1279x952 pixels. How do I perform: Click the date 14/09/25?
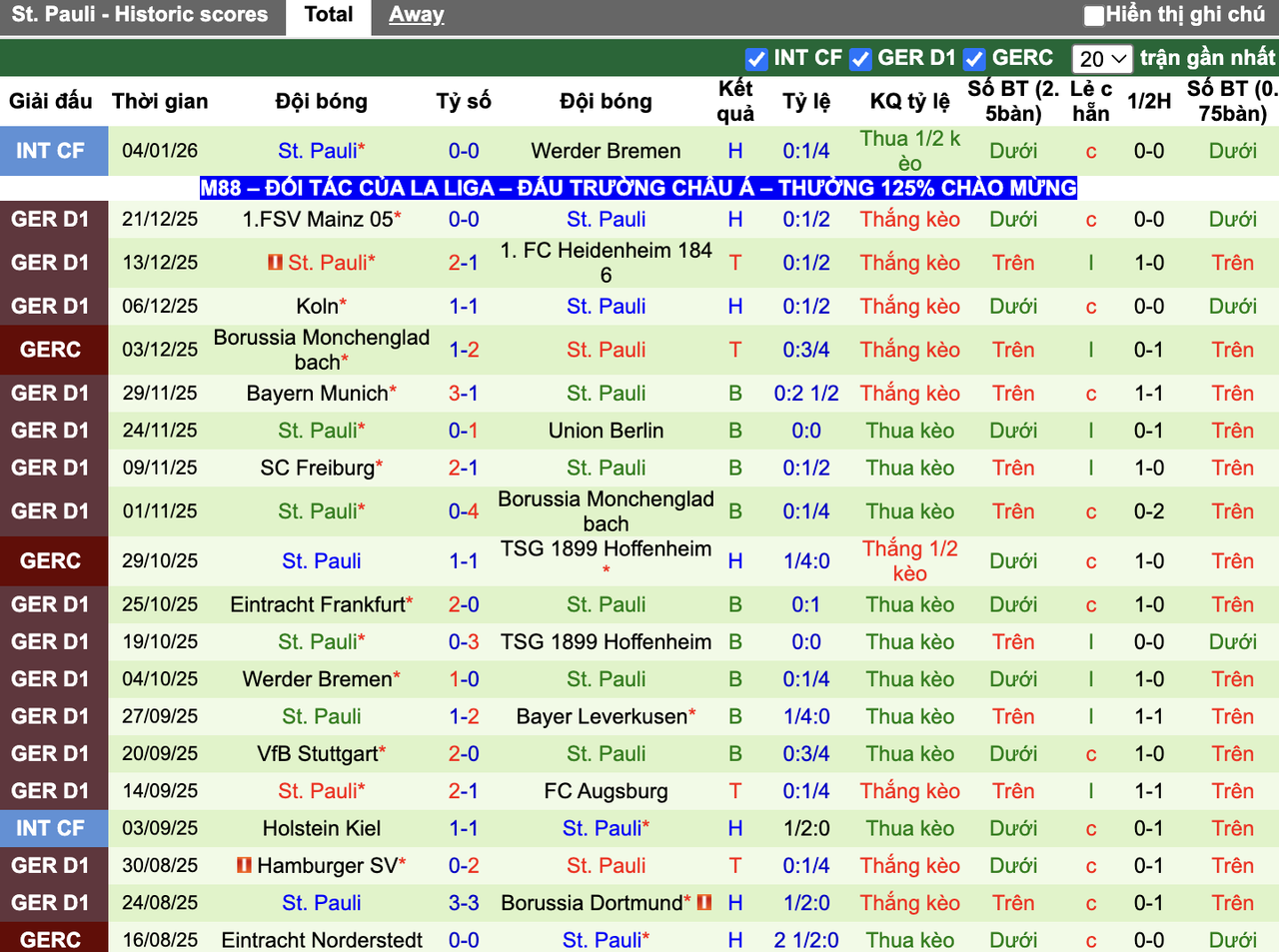[x=160, y=791]
